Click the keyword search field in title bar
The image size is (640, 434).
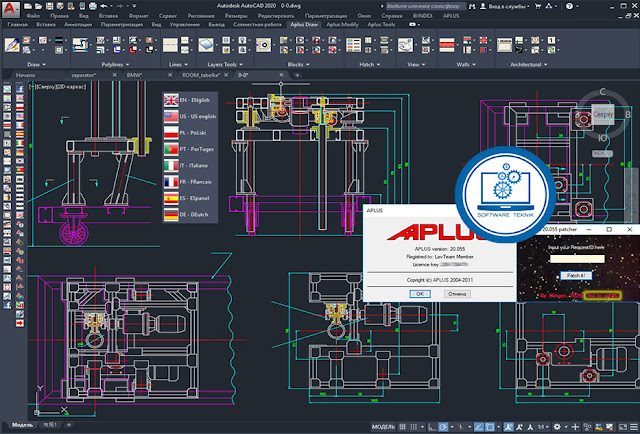(425, 6)
